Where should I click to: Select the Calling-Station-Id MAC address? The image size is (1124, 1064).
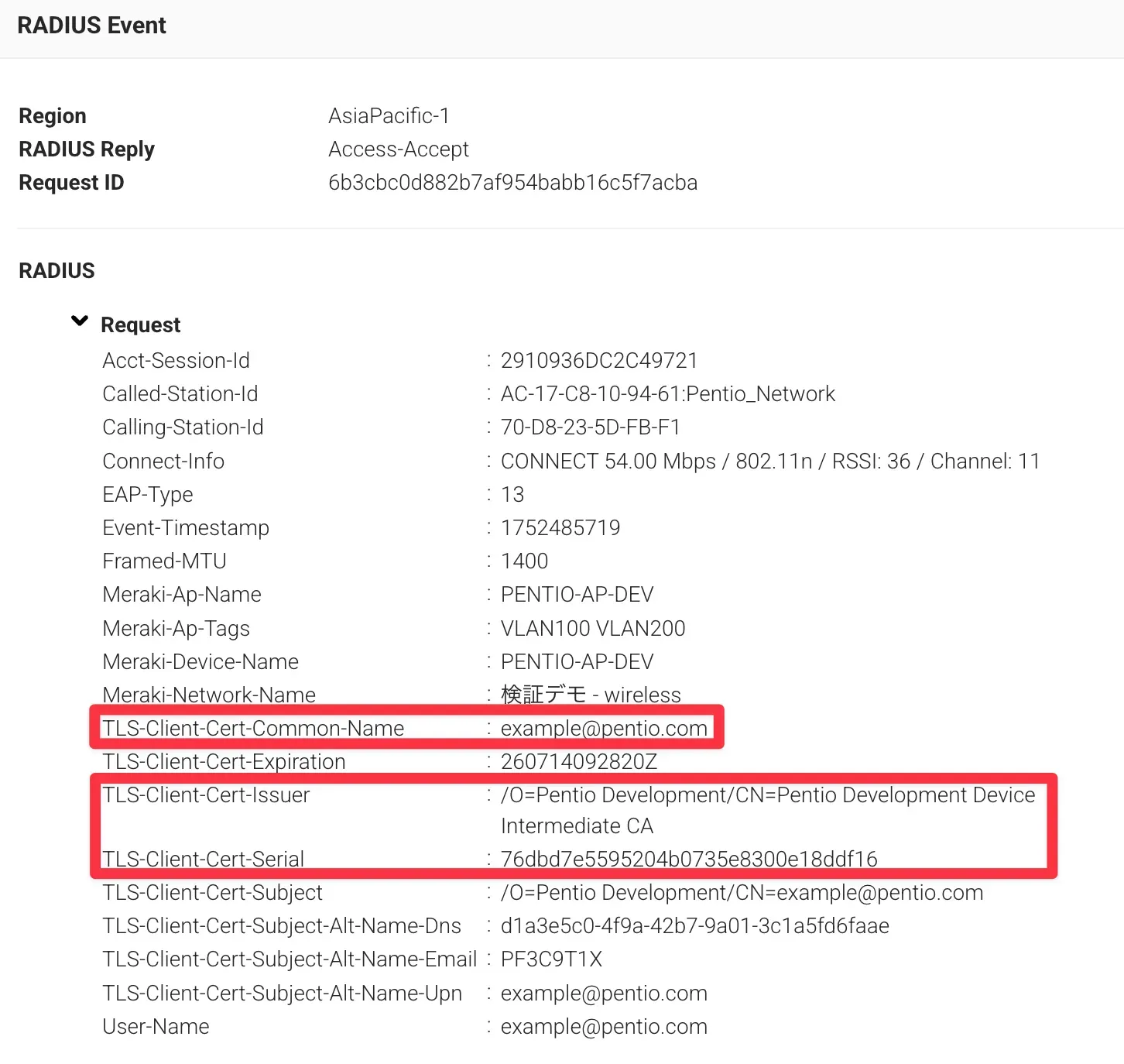pos(590,427)
